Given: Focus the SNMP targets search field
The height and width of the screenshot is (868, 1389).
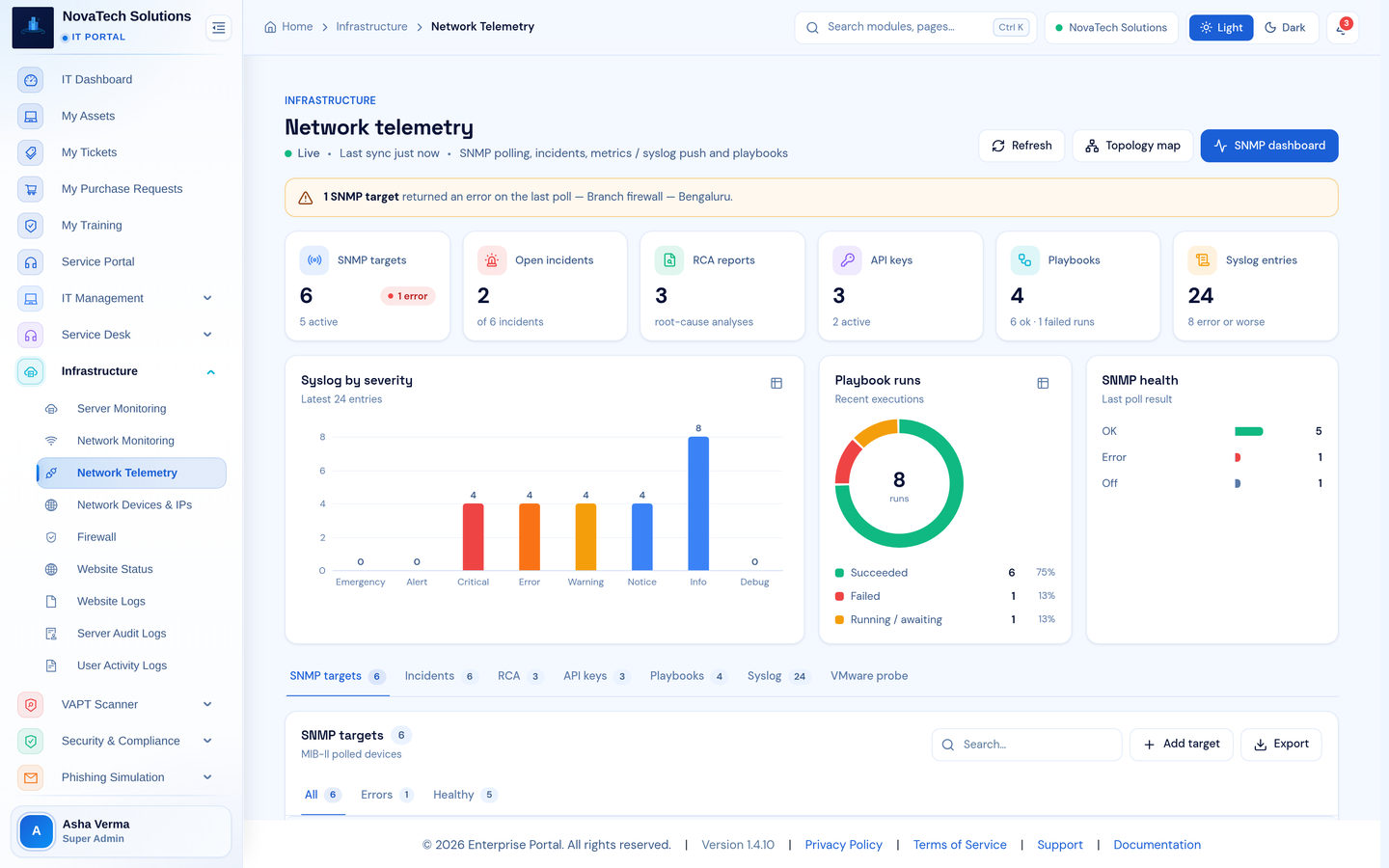Looking at the screenshot, I should coord(1026,745).
